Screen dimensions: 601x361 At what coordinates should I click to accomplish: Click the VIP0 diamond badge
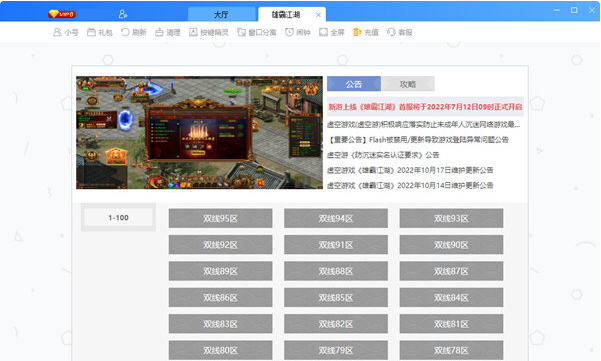tap(62, 14)
